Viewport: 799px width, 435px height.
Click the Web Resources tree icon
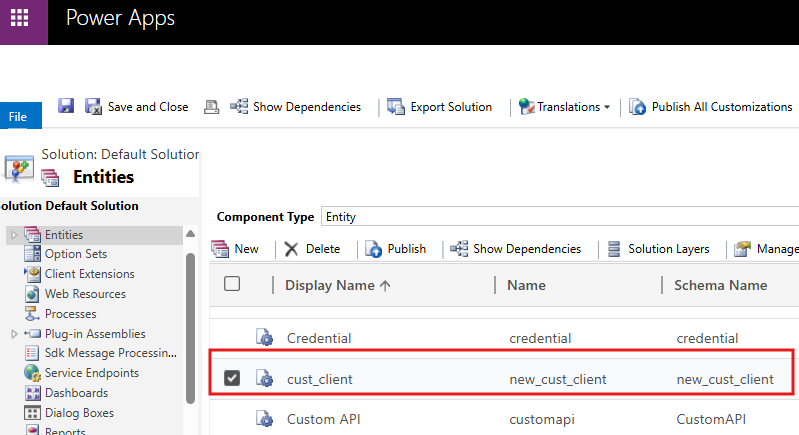(x=32, y=293)
